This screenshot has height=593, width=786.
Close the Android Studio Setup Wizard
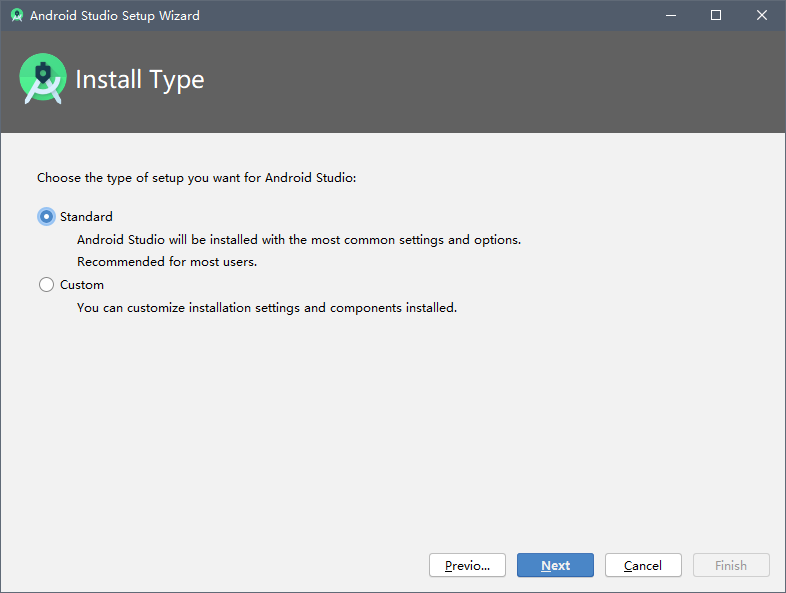tap(761, 16)
